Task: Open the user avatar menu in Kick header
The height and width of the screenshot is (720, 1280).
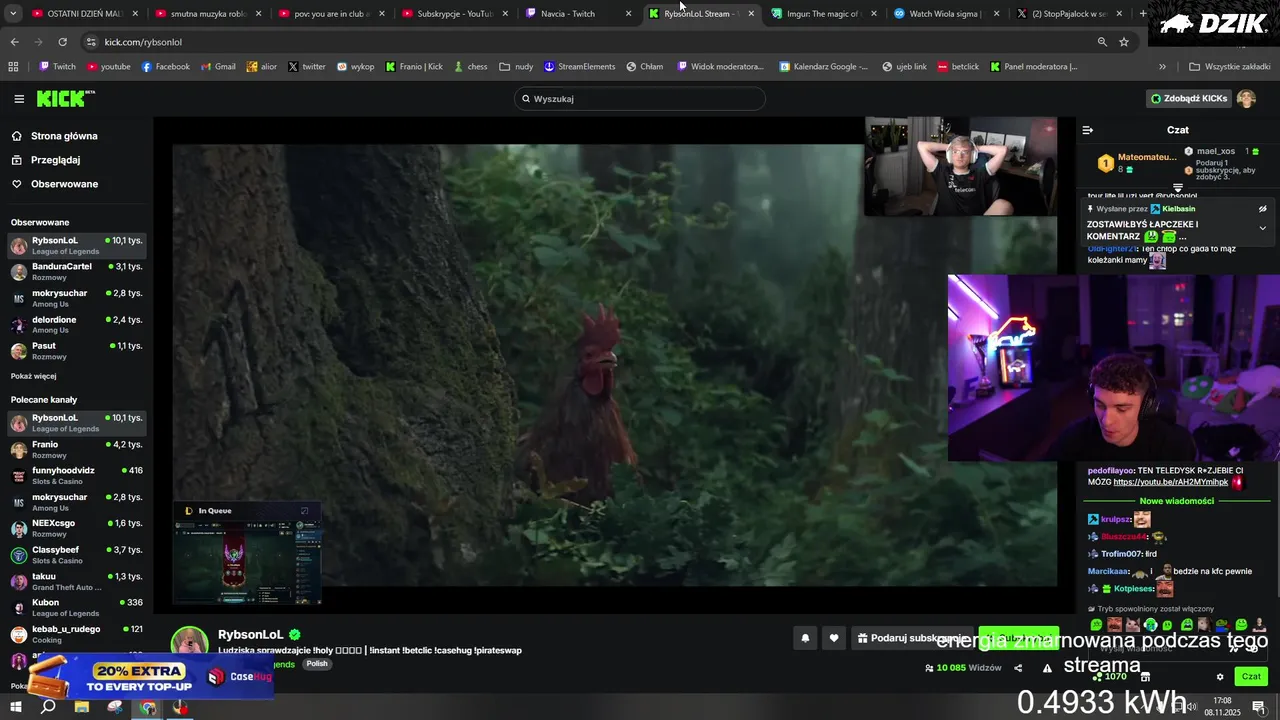Action: click(x=1246, y=99)
